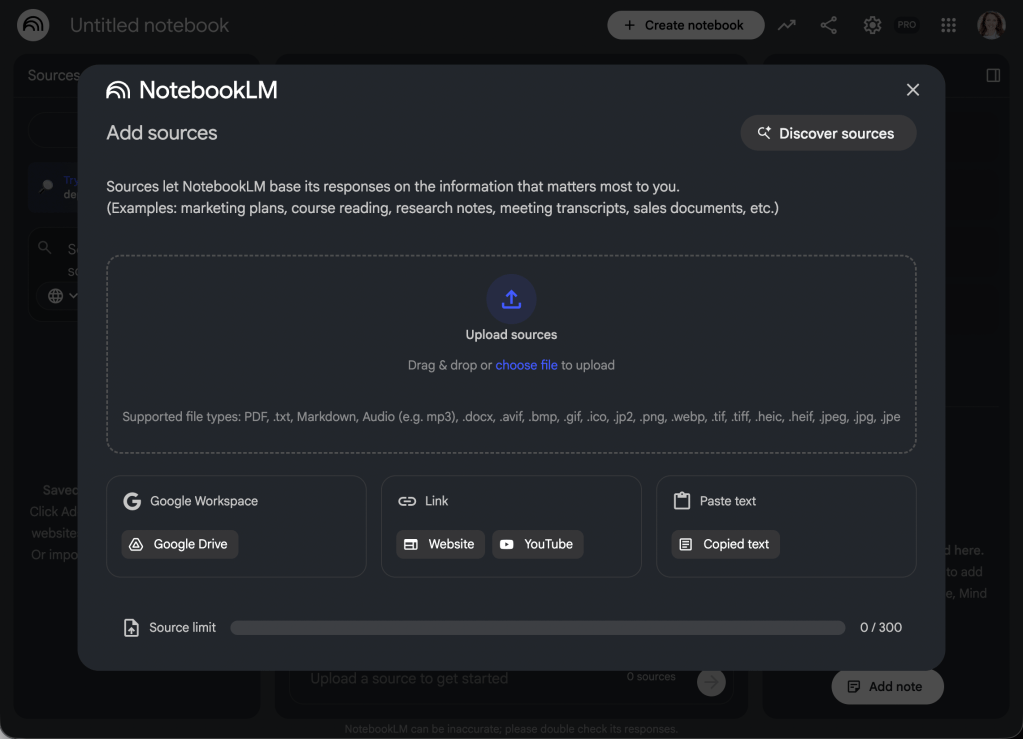The image size is (1023, 739).
Task: Choose Google Drive as source
Action: [x=180, y=544]
